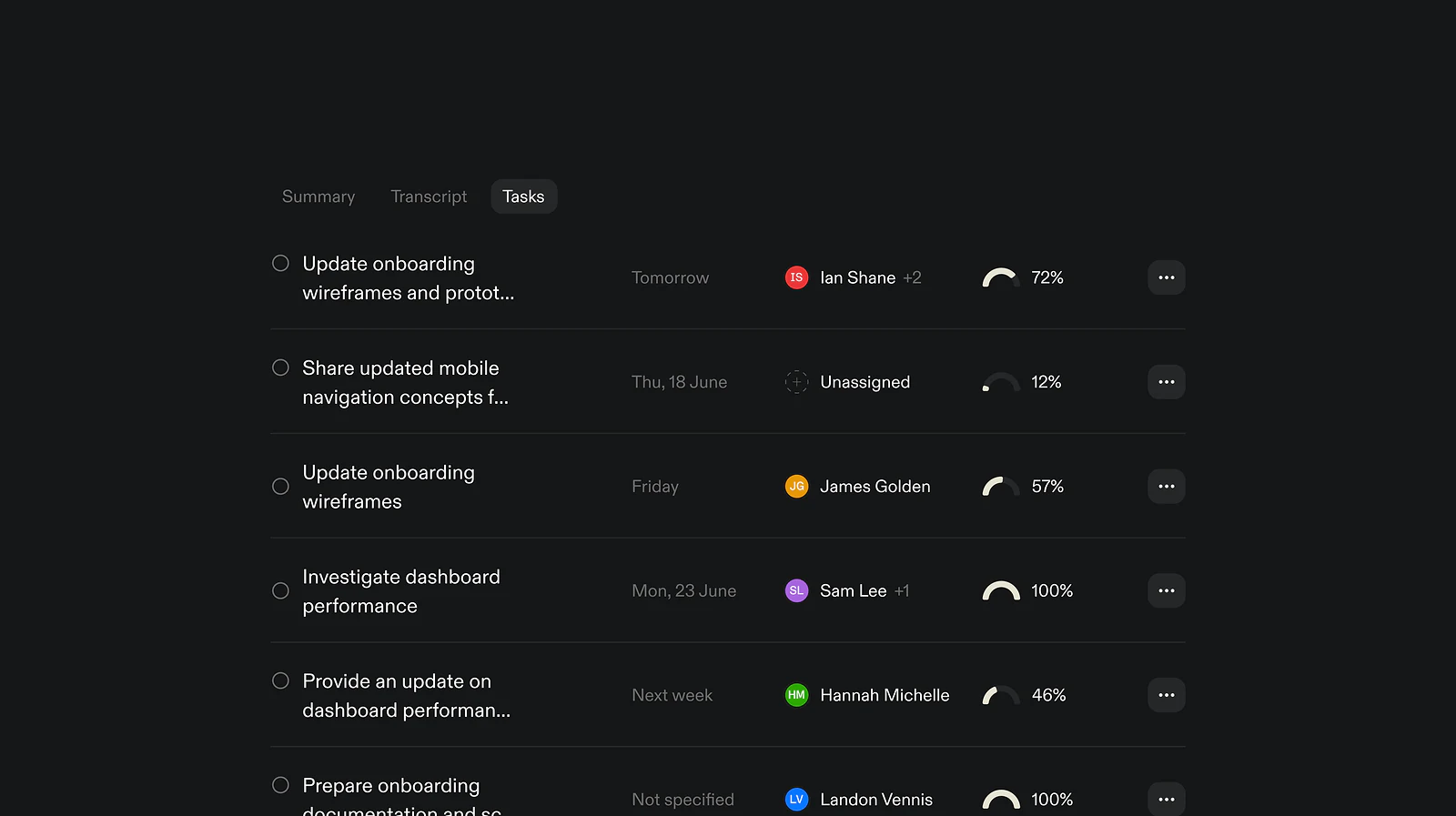Open the 'Share updated mobile navigation concepts' task
The height and width of the screenshot is (816, 1456).
click(x=405, y=382)
